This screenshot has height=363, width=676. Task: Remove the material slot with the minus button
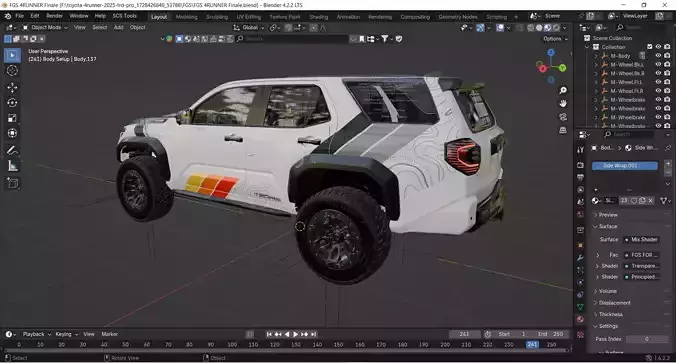(x=668, y=172)
